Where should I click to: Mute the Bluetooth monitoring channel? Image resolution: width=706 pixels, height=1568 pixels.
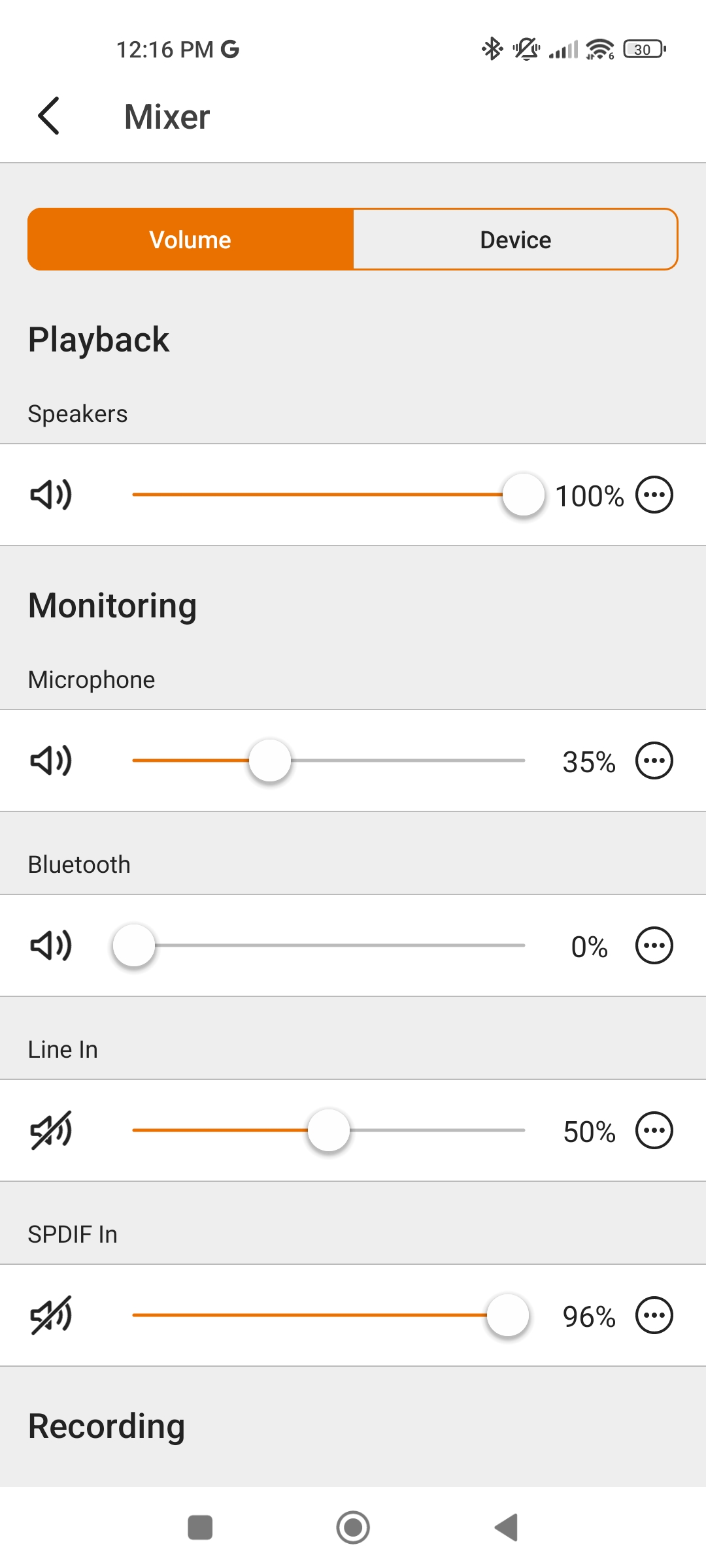coord(51,945)
